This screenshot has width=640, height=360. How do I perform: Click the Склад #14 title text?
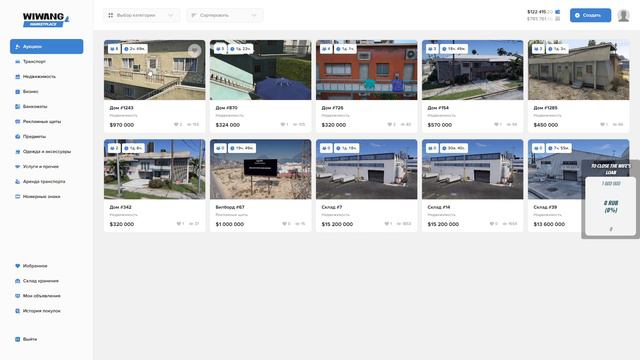(x=438, y=207)
